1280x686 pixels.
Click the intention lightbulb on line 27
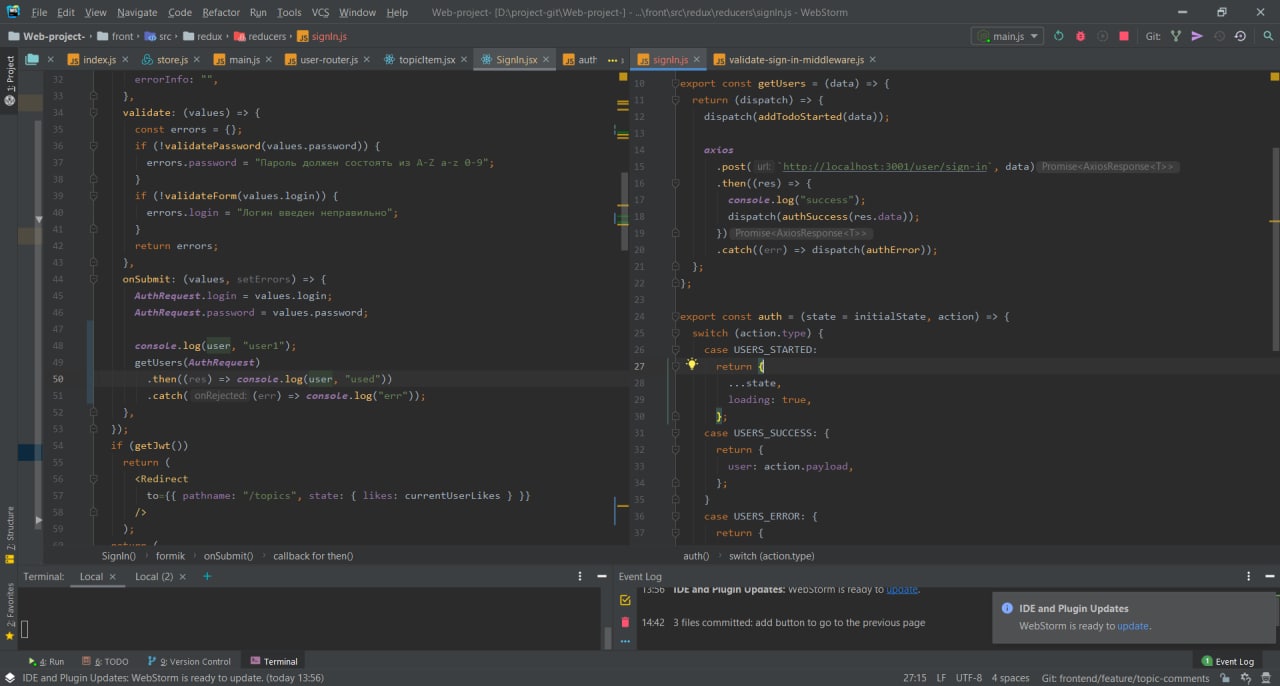(691, 365)
